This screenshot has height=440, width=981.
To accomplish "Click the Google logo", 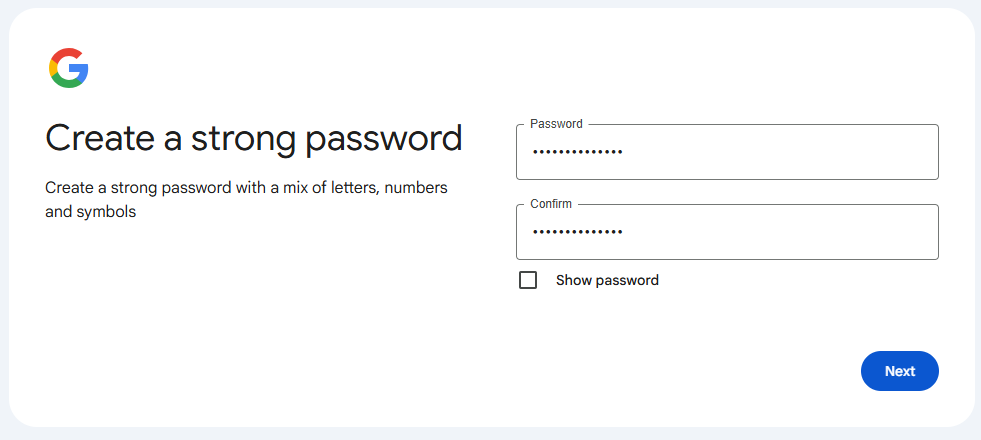I will pyautogui.click(x=68, y=68).
